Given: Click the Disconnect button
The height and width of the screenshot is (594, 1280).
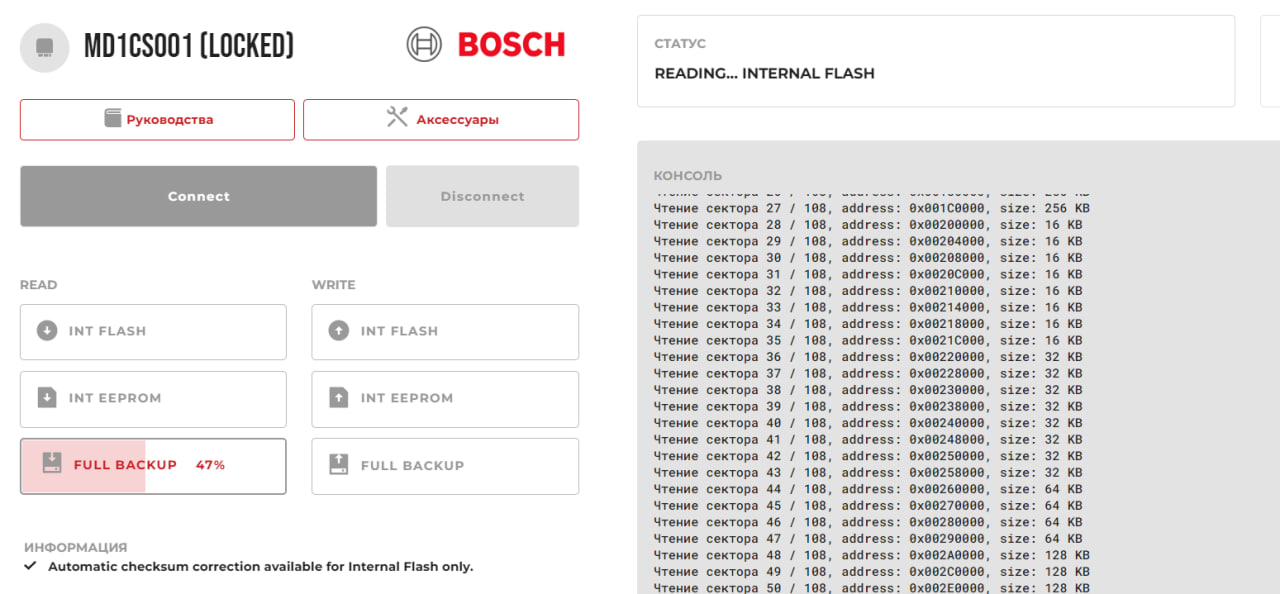Looking at the screenshot, I should [x=482, y=196].
